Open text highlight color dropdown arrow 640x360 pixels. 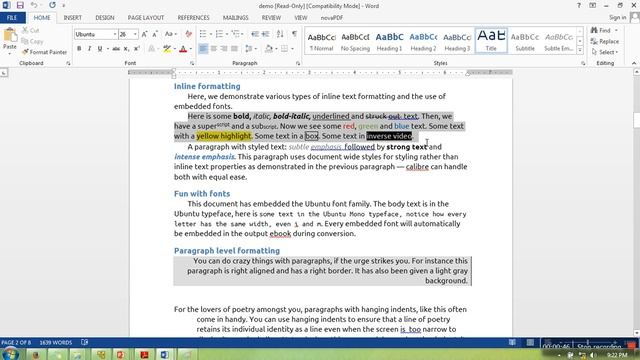[174, 49]
